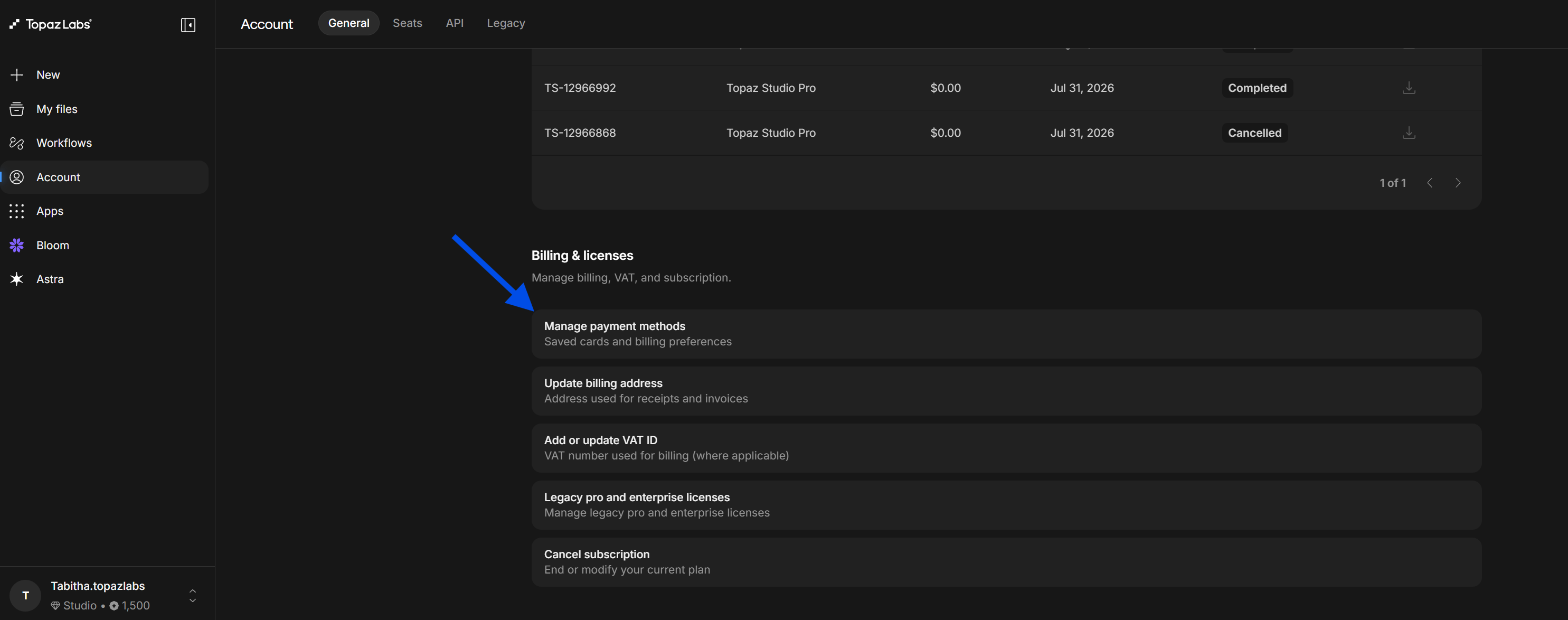Switch to the API tab

[455, 23]
